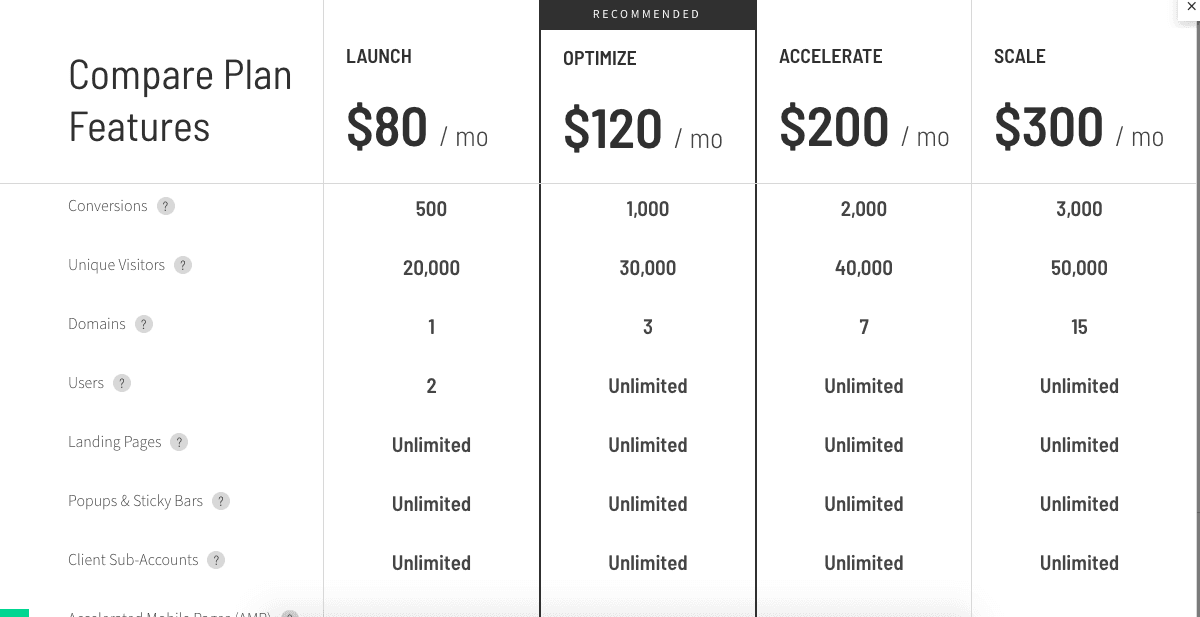
Task: Click the Conversions row label
Action: (108, 206)
